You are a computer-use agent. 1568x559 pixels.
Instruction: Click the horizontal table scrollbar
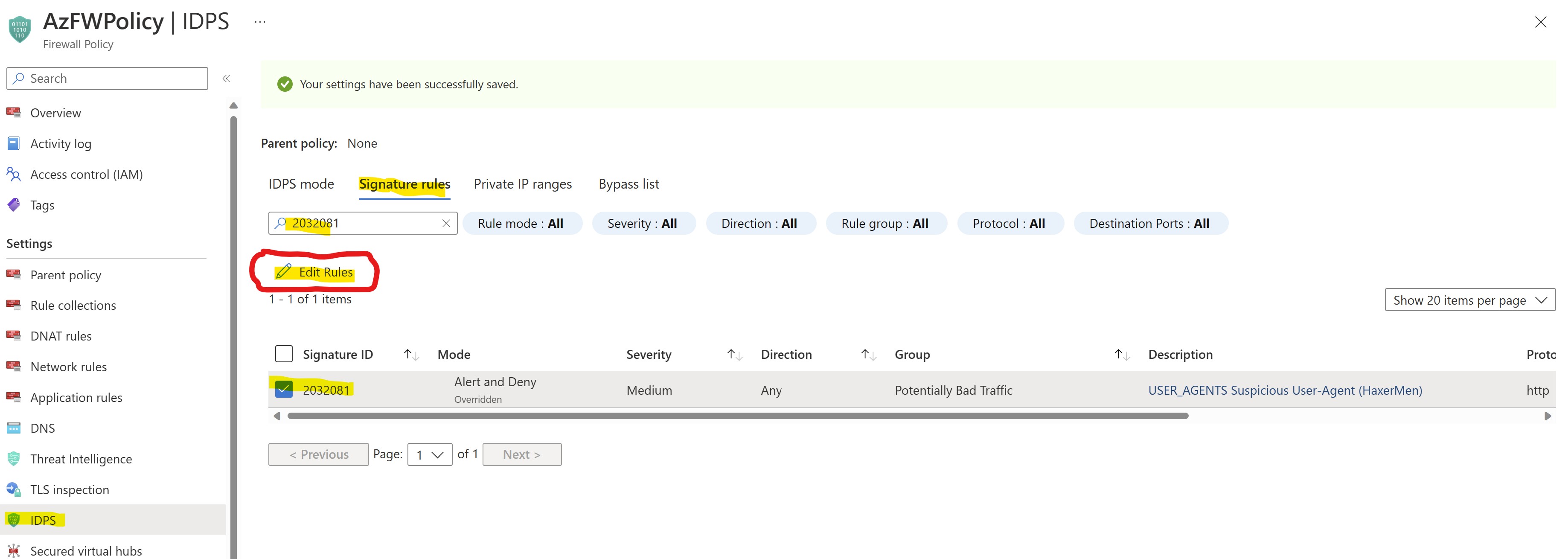(x=737, y=416)
